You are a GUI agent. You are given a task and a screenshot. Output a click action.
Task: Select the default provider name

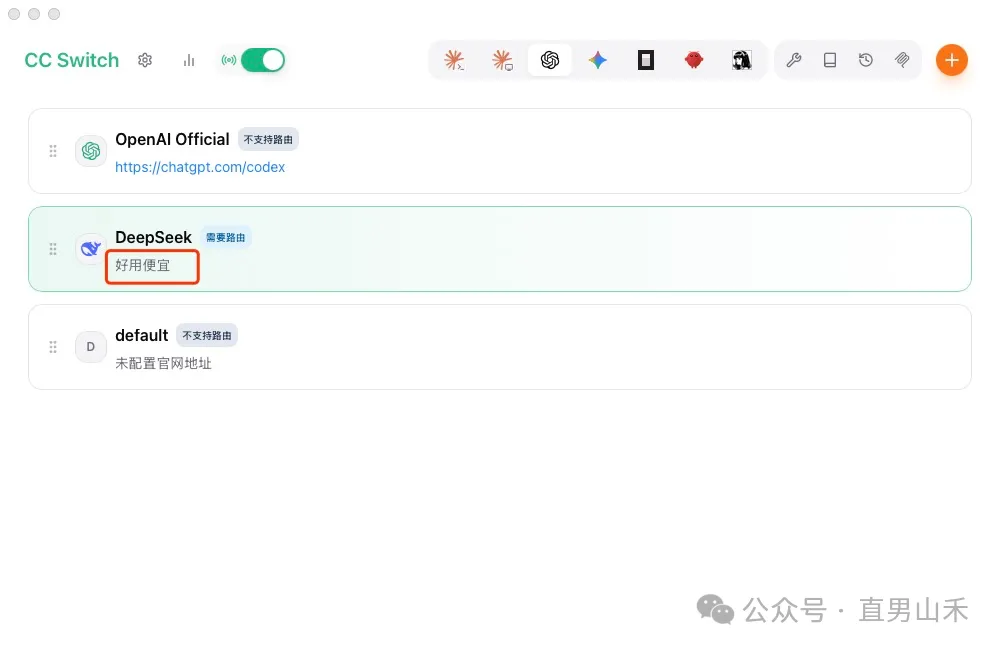tap(142, 335)
